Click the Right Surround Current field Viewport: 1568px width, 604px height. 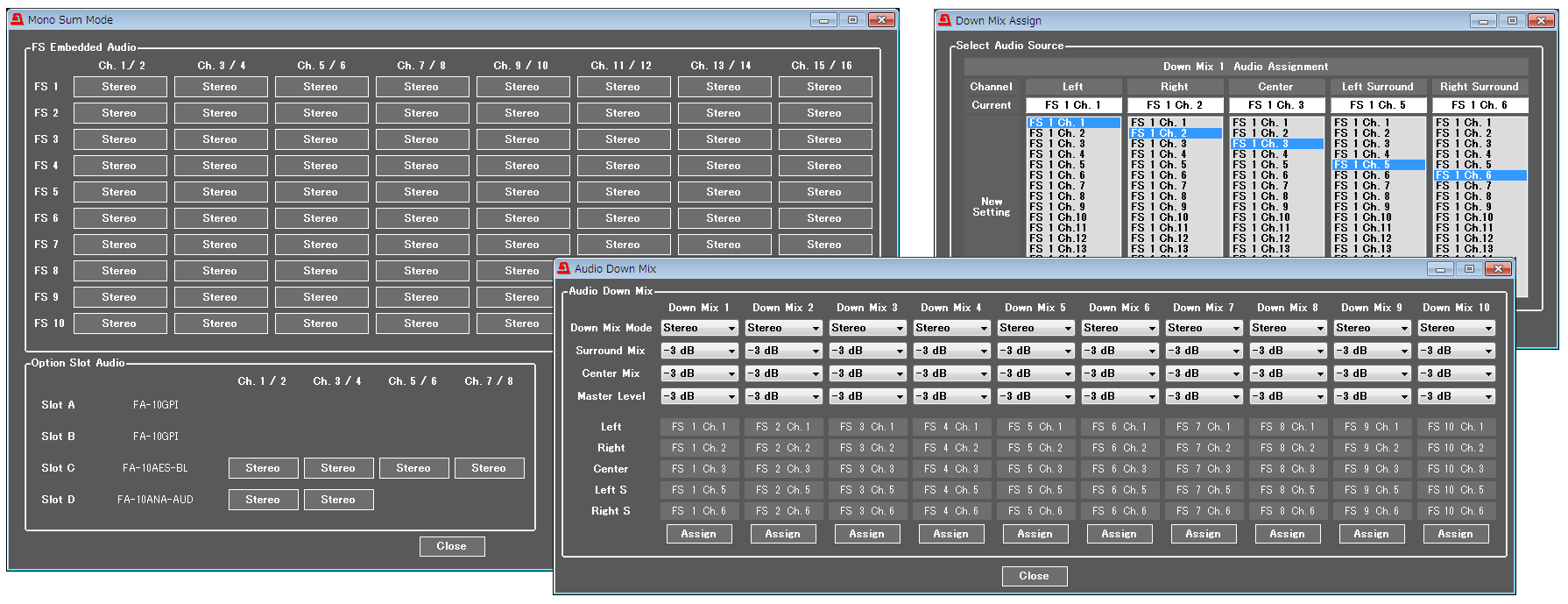click(1480, 105)
